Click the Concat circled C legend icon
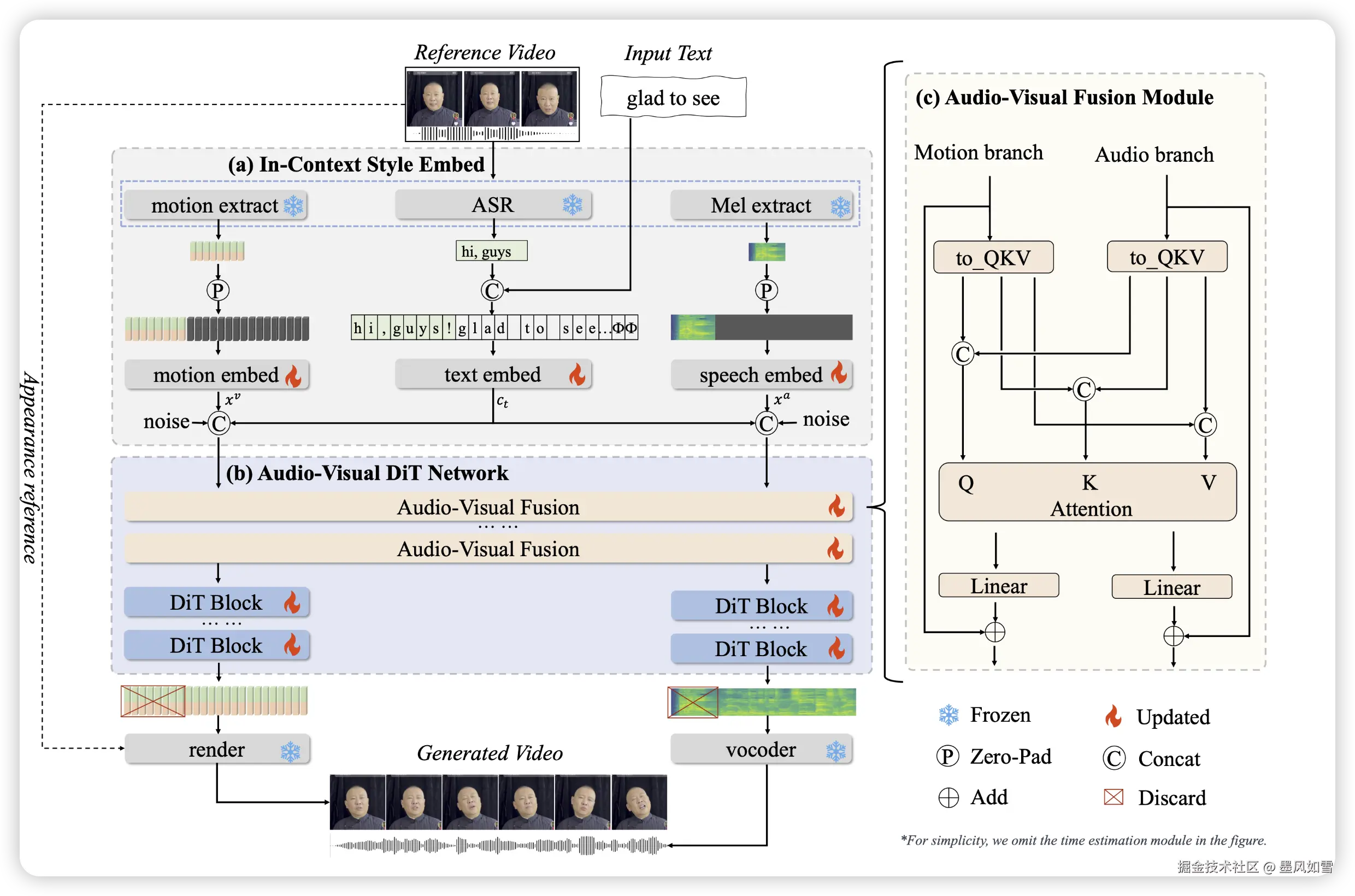The image size is (1355, 896). 1114,758
